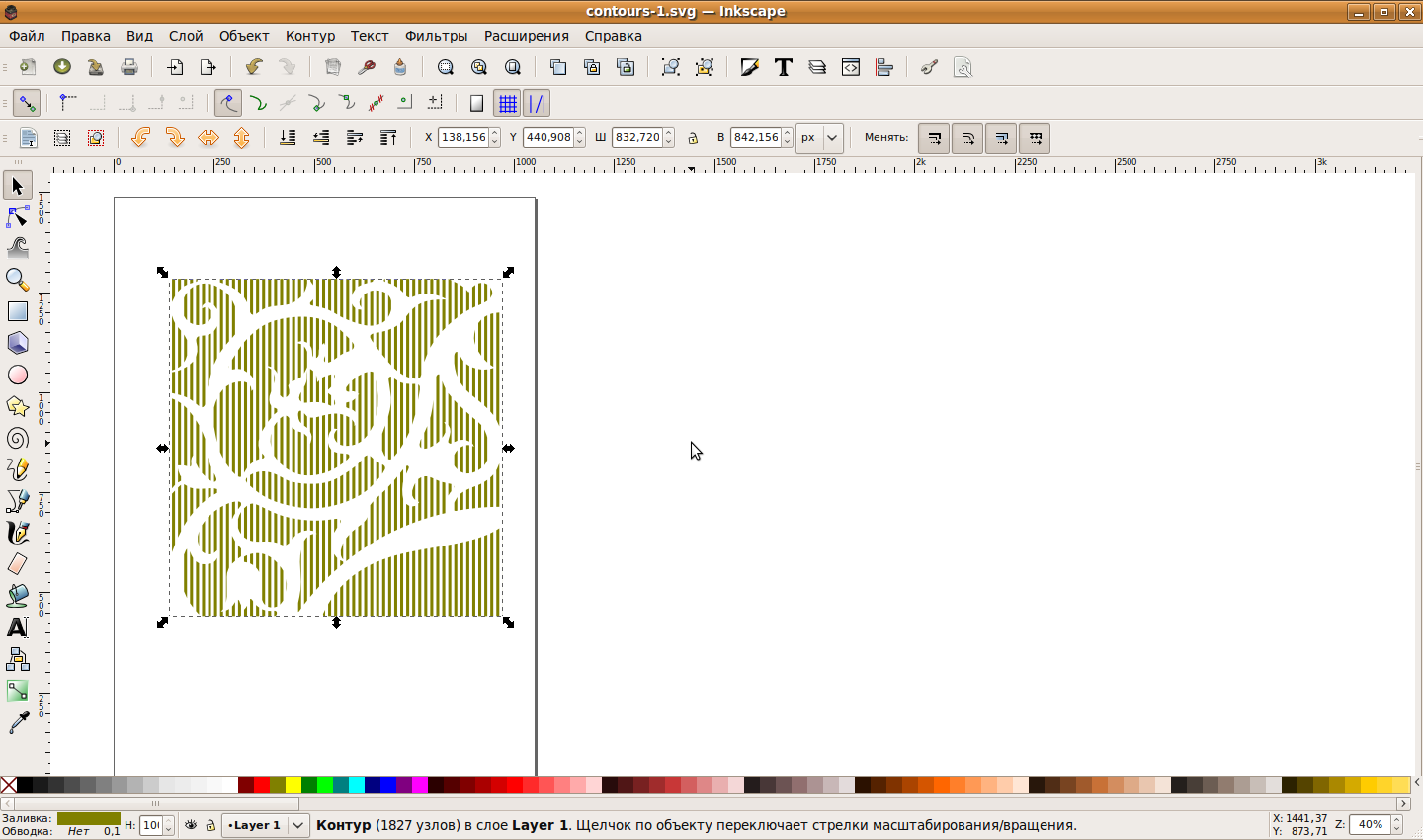
Task: Open Inkscape preferences wrench icon
Action: click(930, 67)
